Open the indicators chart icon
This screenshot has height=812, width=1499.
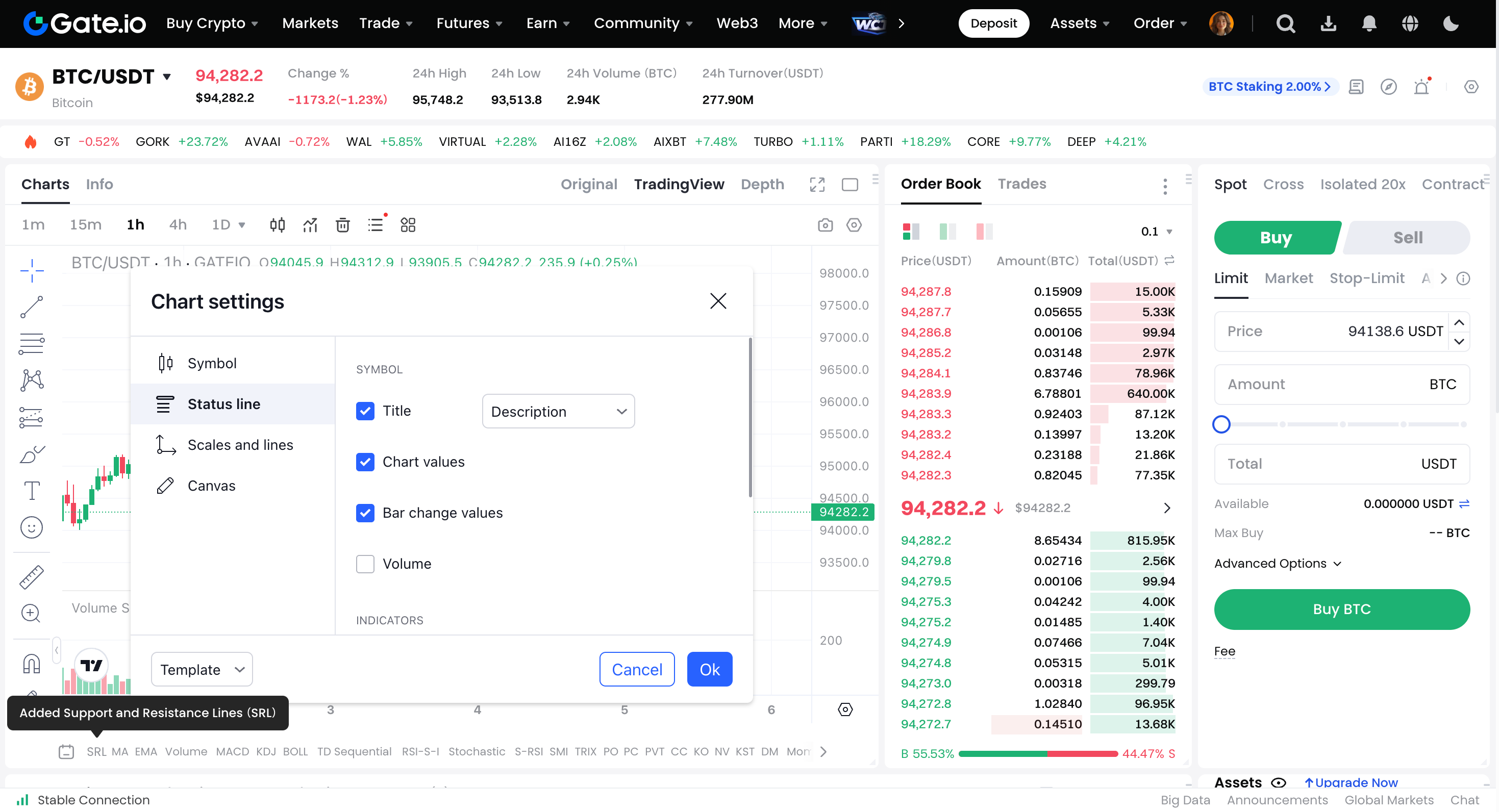310,225
